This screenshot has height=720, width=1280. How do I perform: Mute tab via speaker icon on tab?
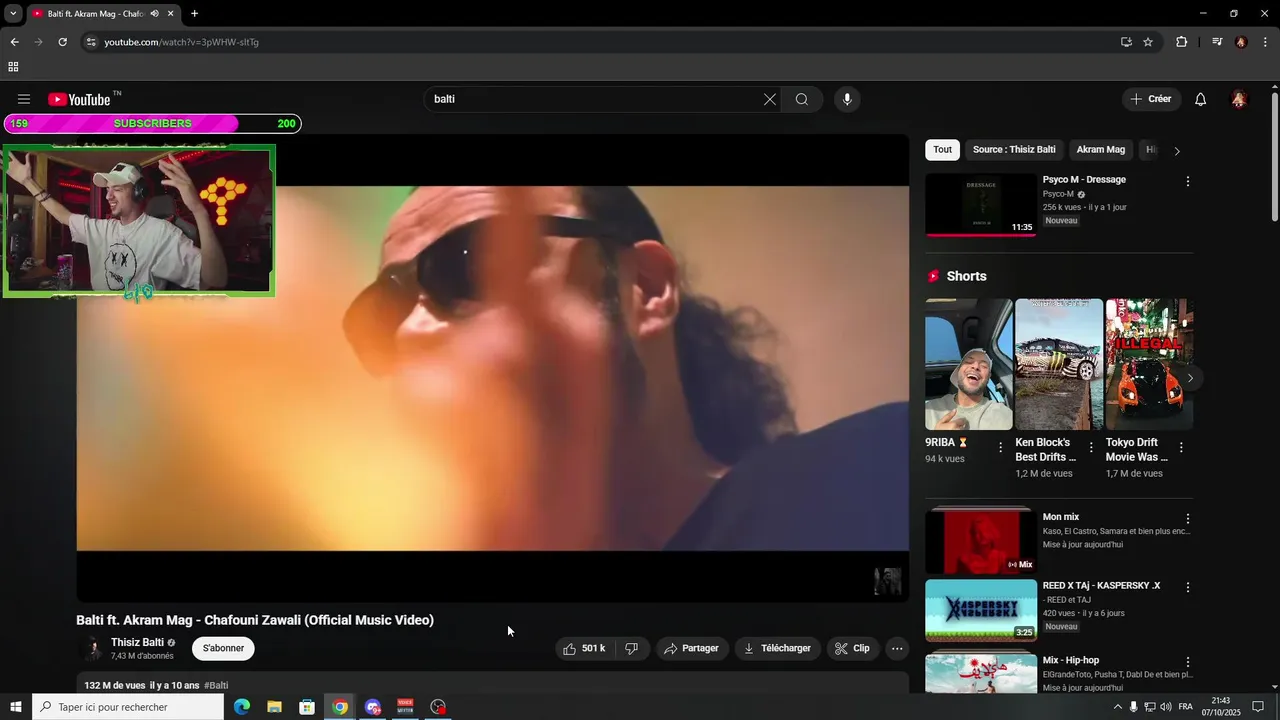(154, 14)
